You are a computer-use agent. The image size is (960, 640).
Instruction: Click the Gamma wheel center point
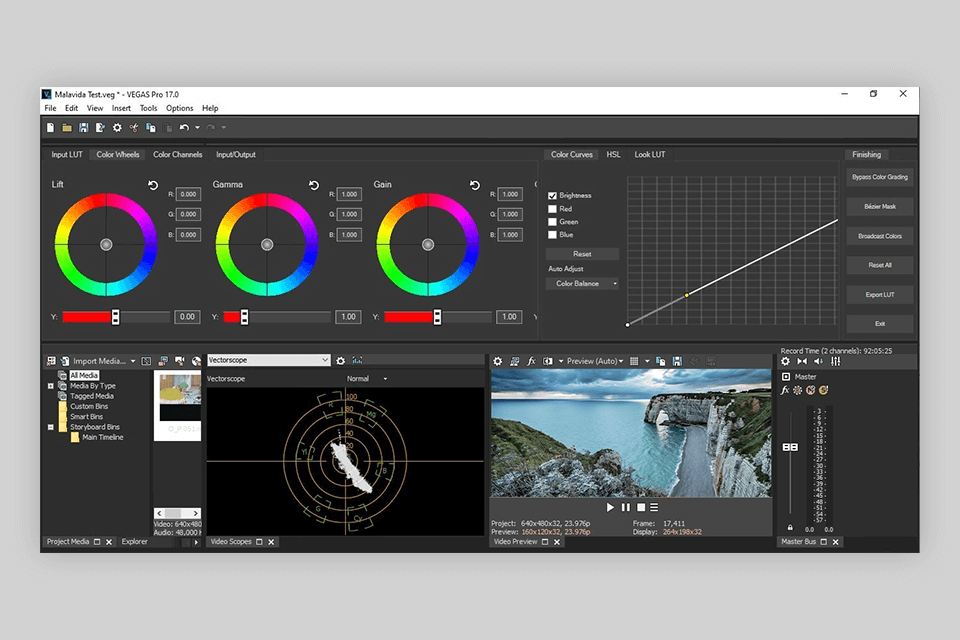pos(267,245)
